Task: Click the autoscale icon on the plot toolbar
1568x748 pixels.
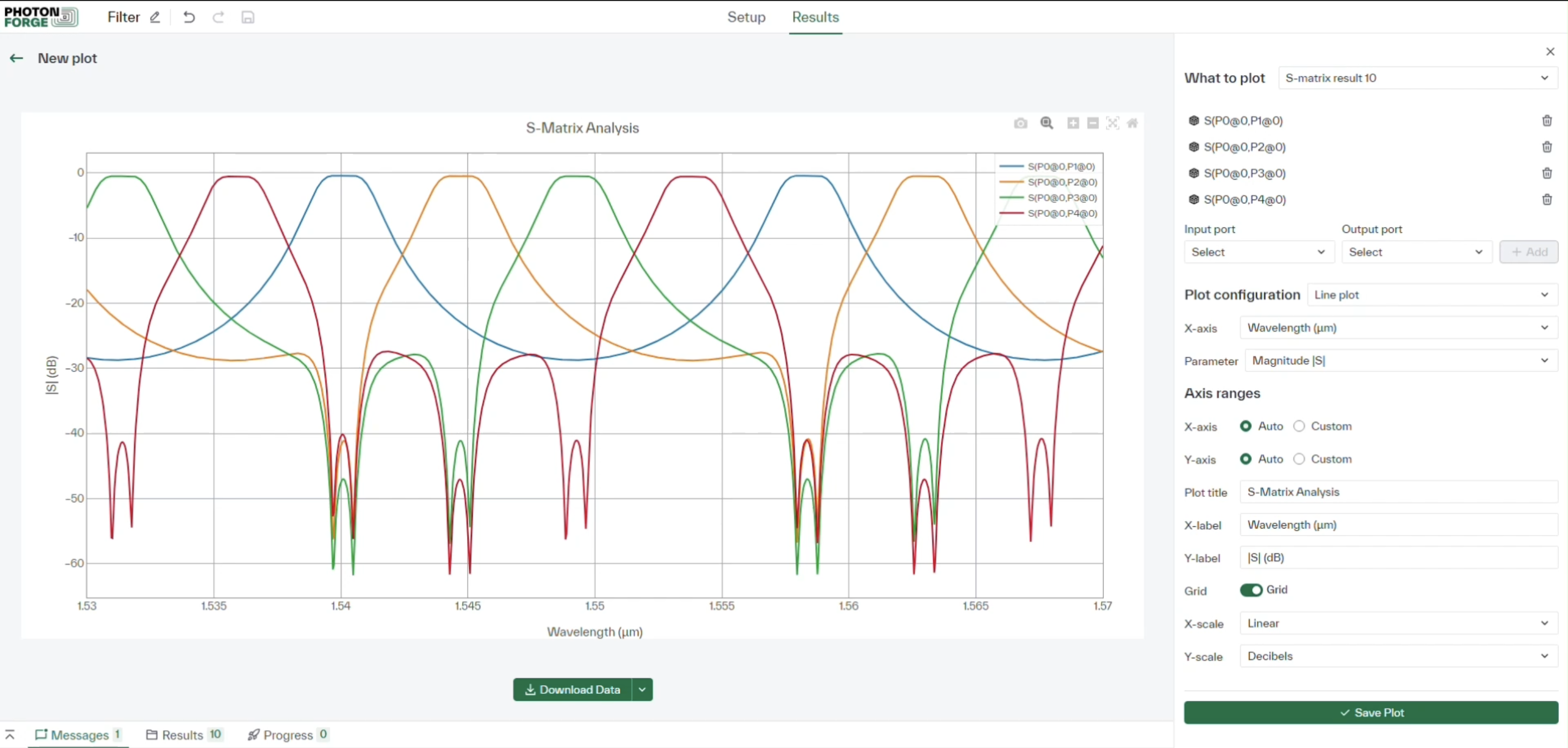Action: coord(1113,123)
